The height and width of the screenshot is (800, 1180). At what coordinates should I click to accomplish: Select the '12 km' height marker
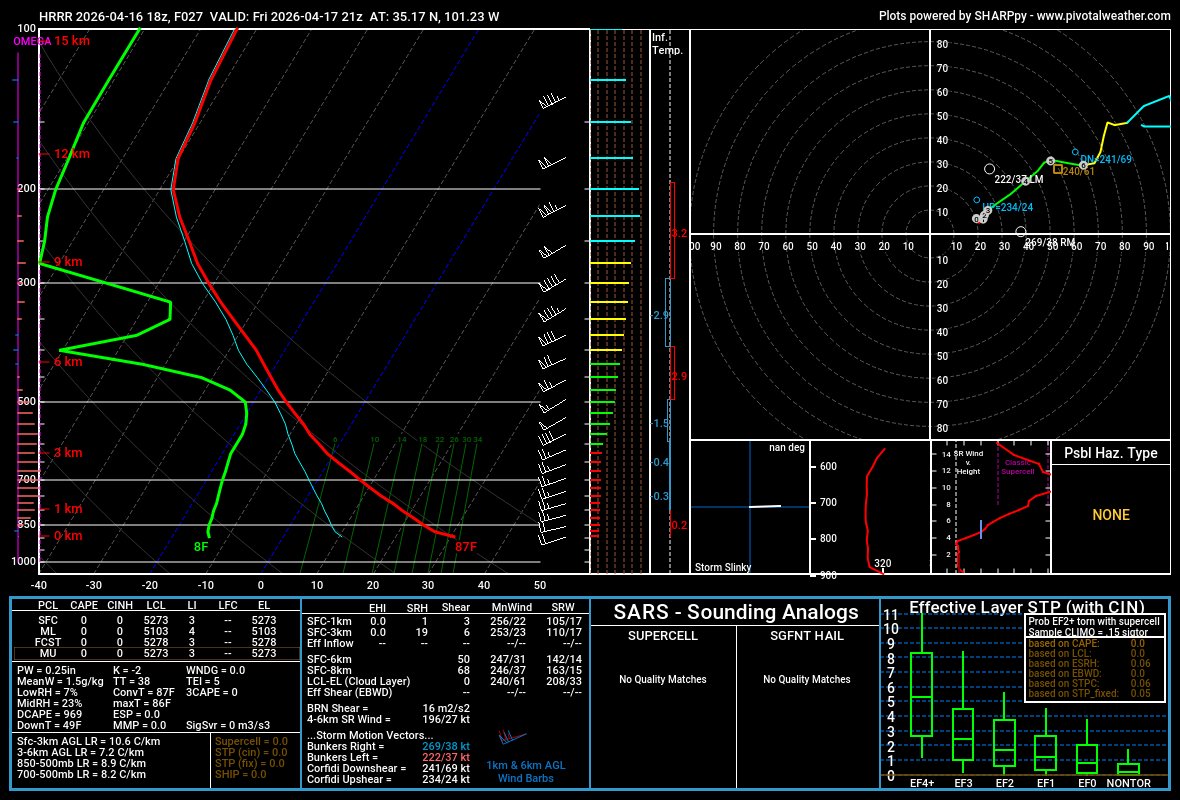tap(71, 154)
